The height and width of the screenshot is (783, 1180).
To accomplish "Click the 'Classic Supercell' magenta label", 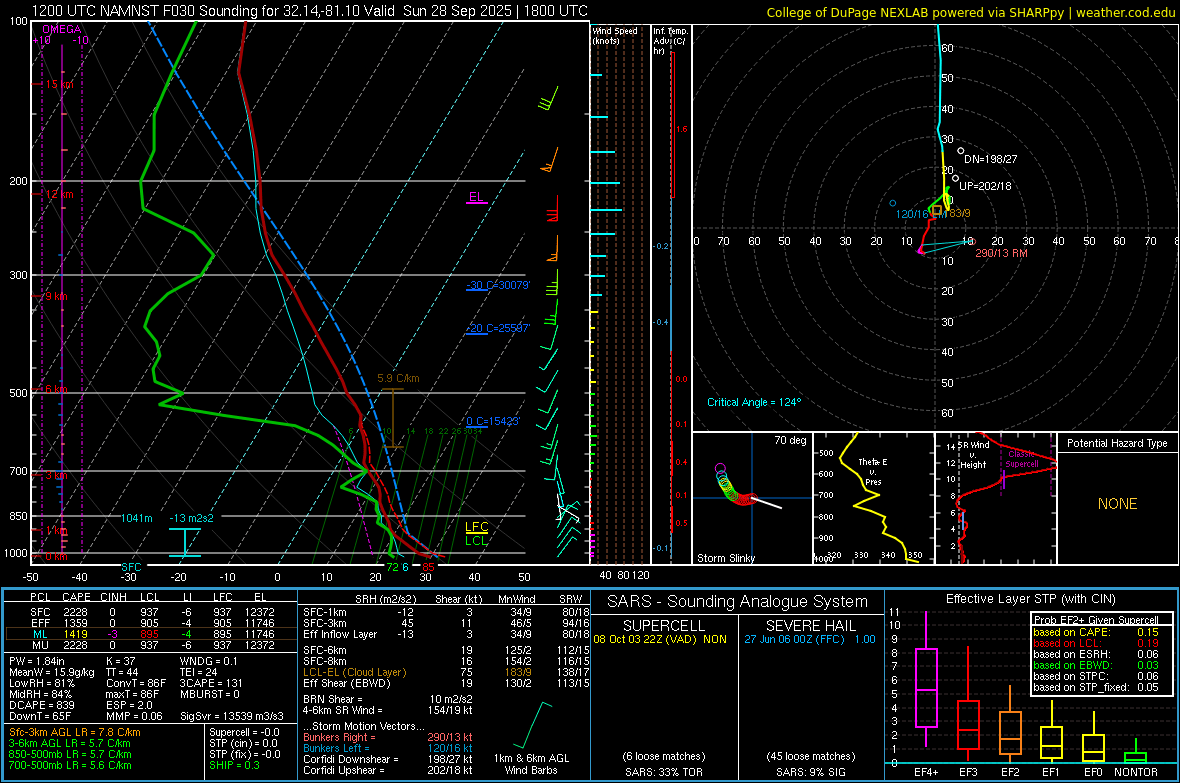I will [1022, 459].
